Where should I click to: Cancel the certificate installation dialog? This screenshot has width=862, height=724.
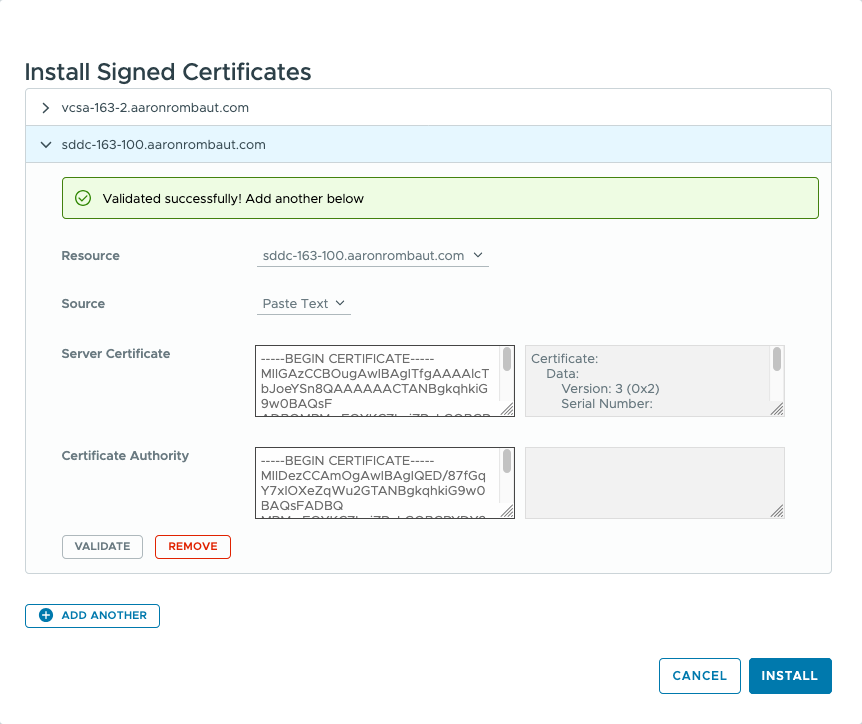699,675
